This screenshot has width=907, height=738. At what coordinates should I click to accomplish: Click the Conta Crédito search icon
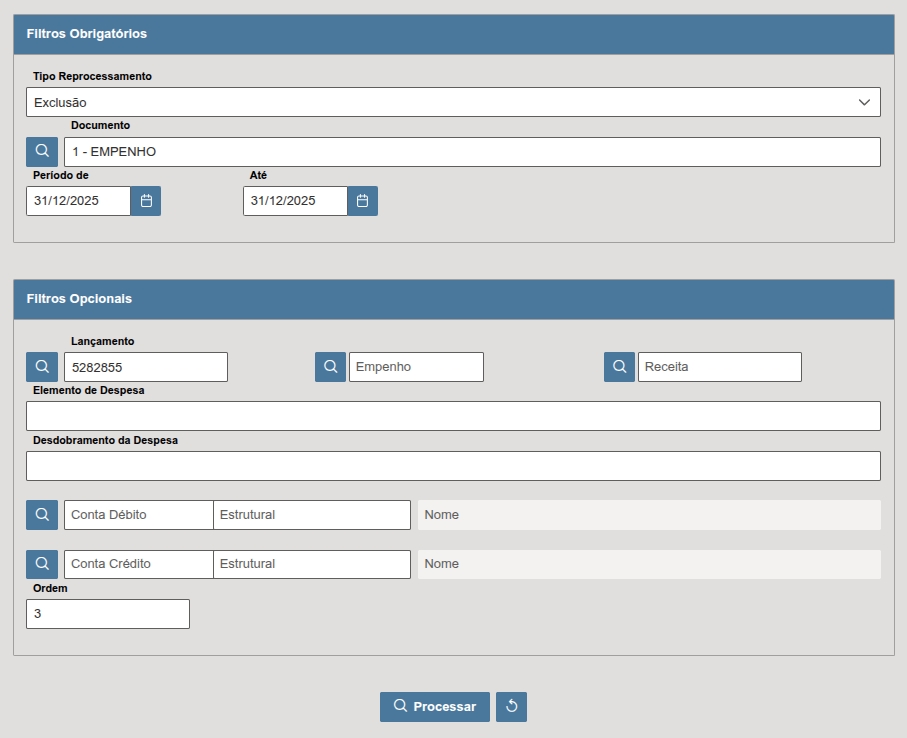pos(42,564)
